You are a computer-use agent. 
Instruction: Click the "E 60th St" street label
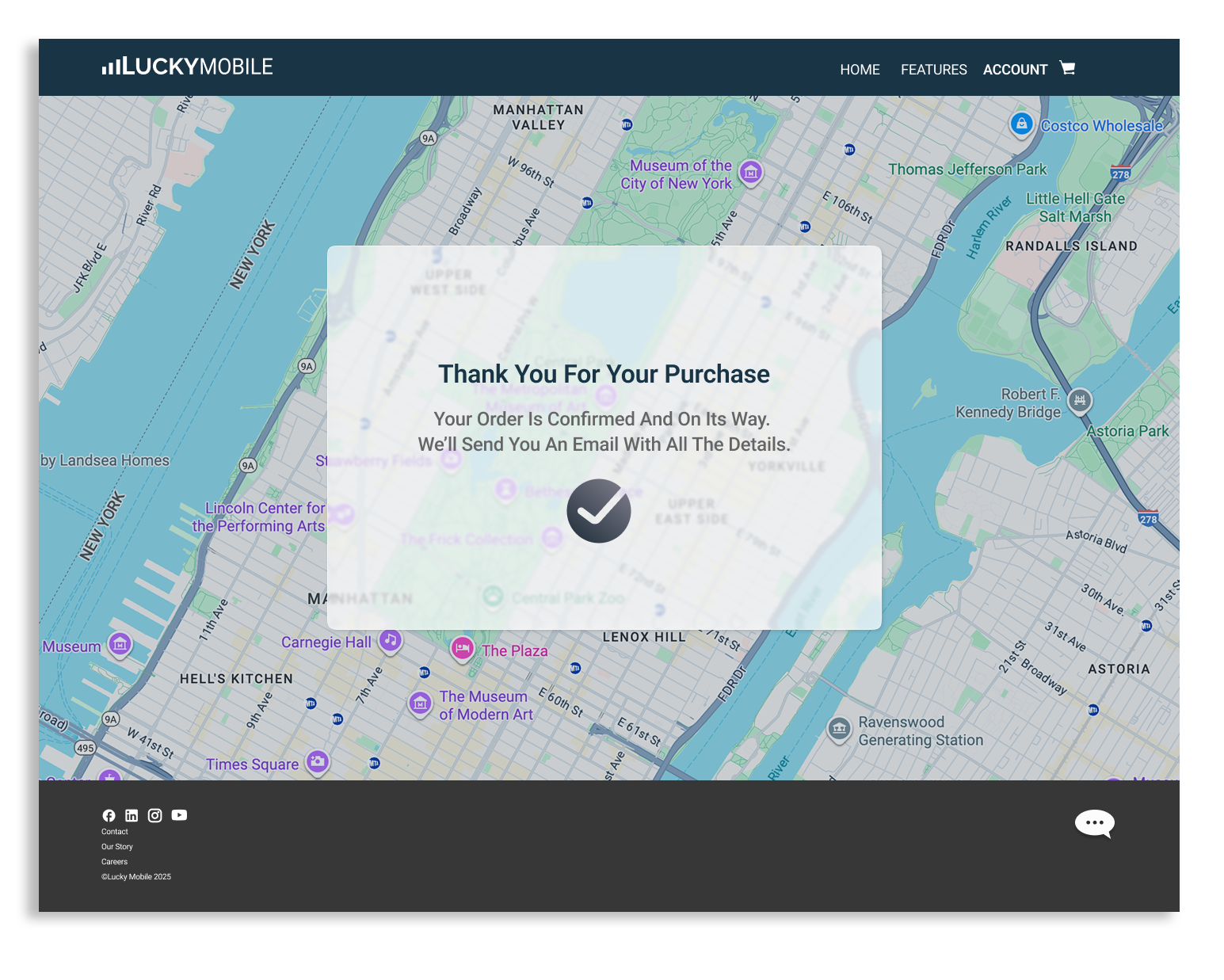pos(561,703)
